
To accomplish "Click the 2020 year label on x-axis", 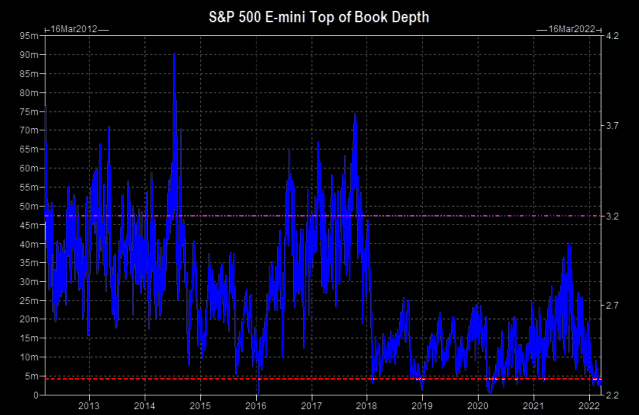I will [x=478, y=406].
